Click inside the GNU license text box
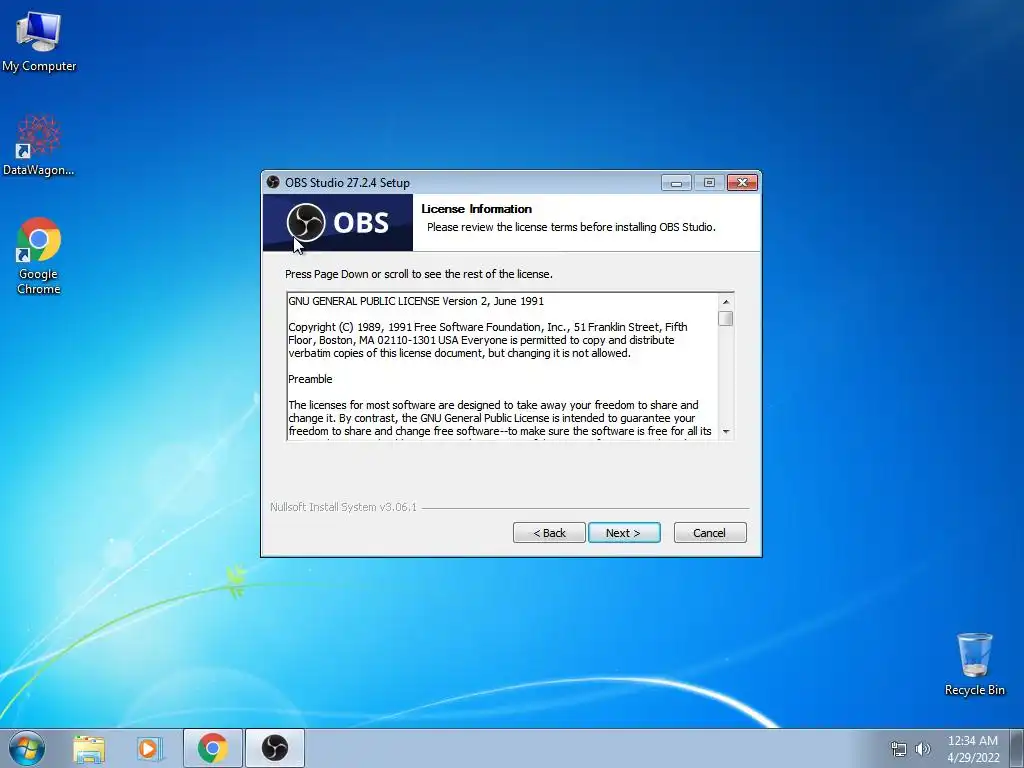Image resolution: width=1024 pixels, height=768 pixels. (x=502, y=366)
